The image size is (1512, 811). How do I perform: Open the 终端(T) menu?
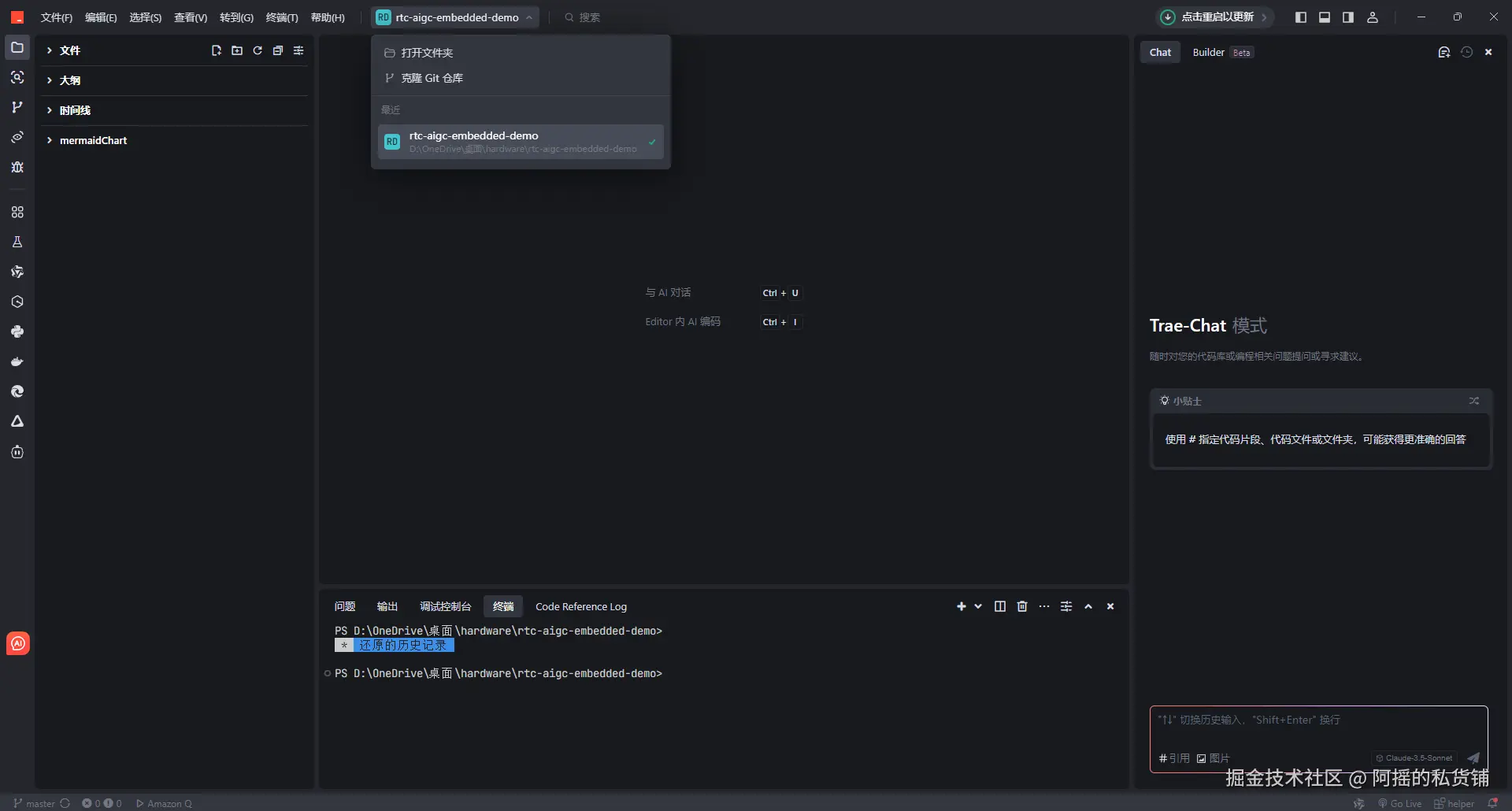(282, 17)
